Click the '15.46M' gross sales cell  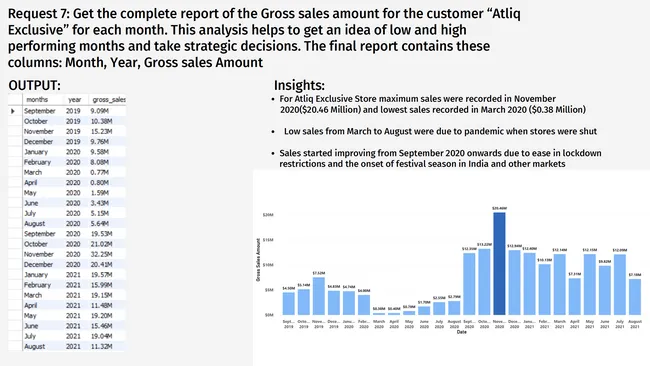pyautogui.click(x=101, y=326)
